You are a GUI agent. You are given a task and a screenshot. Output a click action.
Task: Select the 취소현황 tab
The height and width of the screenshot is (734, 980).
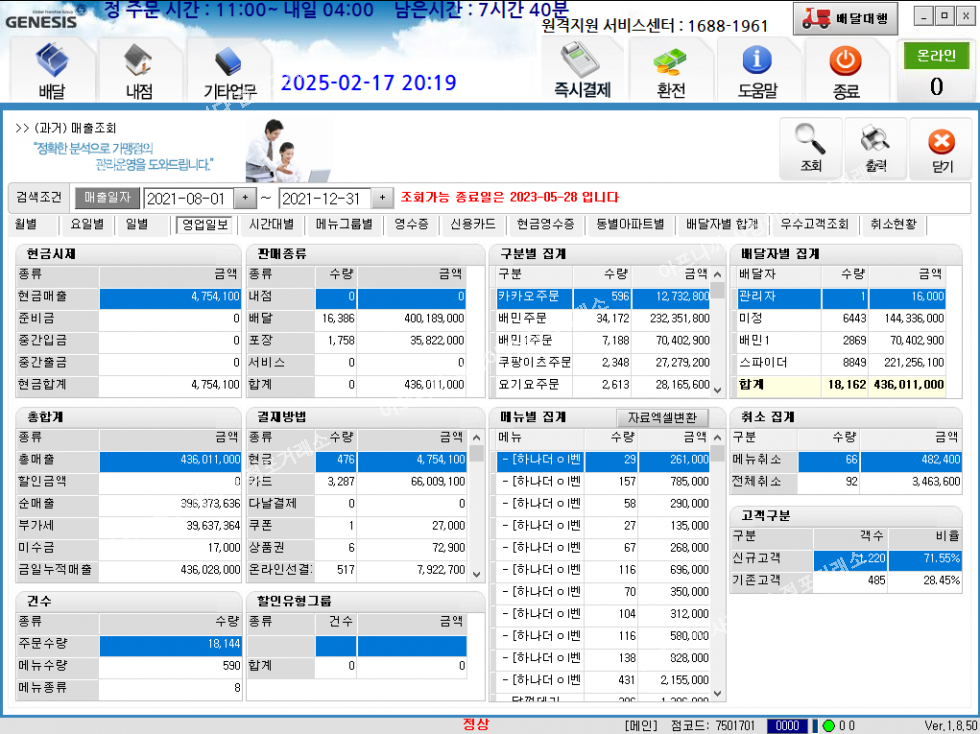tap(893, 225)
